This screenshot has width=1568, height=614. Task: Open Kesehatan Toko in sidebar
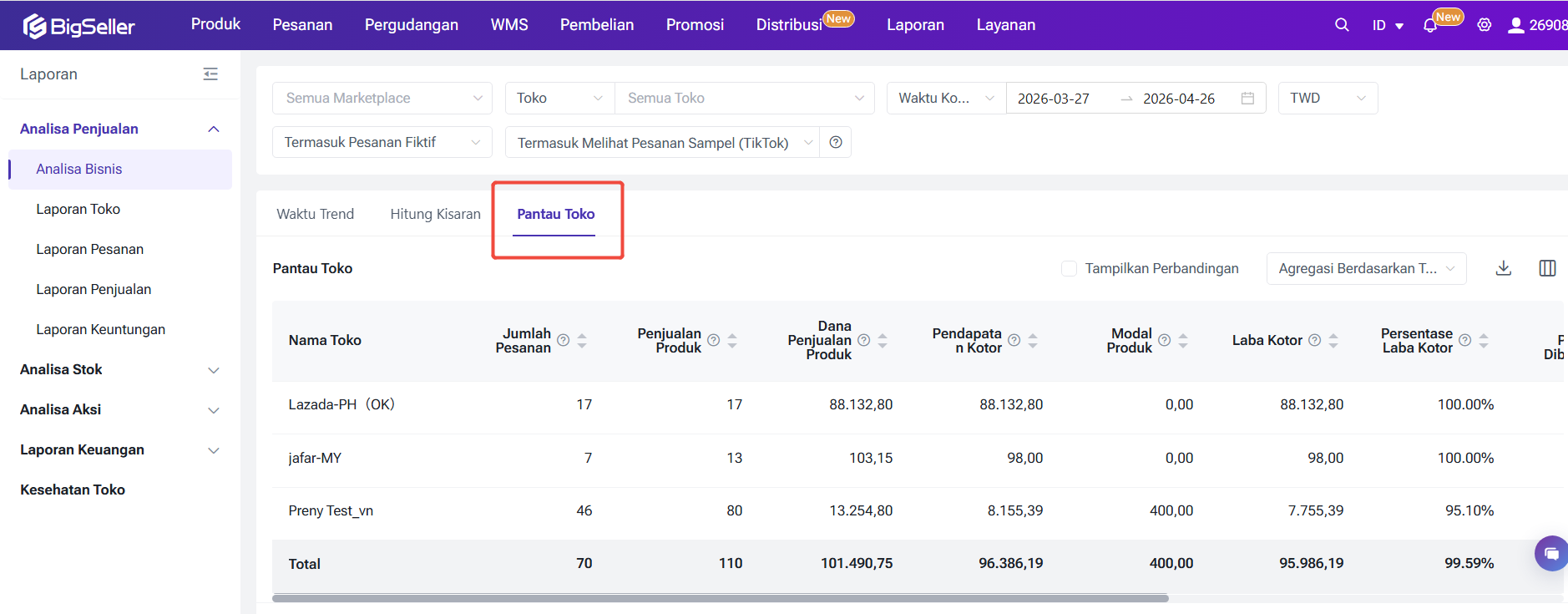(x=73, y=490)
